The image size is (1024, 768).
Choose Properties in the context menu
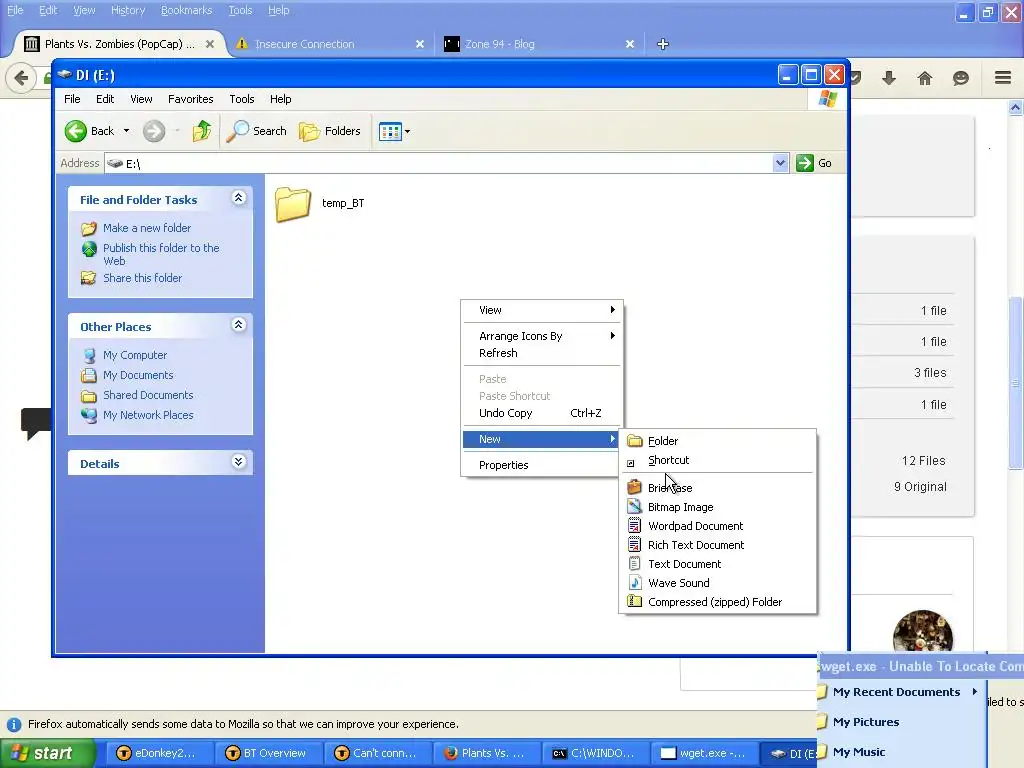(x=542, y=465)
